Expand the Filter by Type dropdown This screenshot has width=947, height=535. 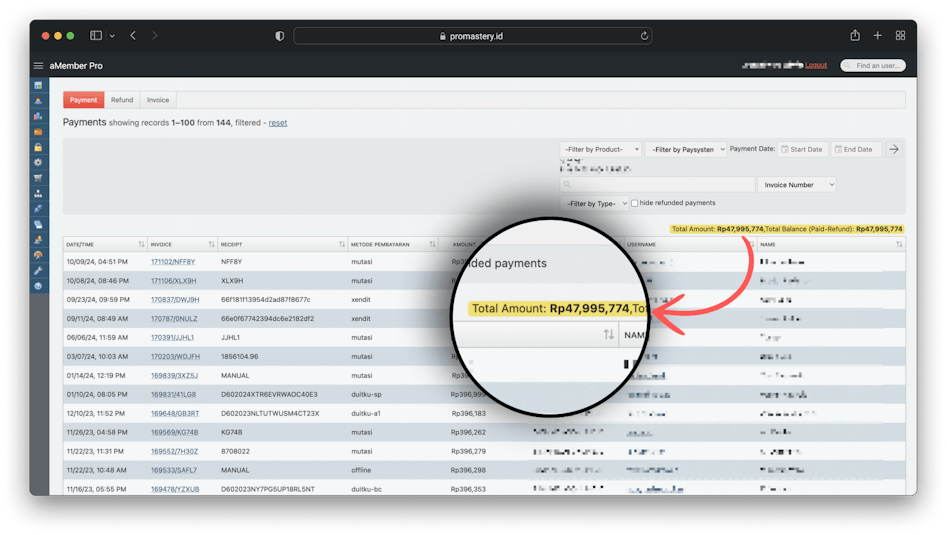coord(594,203)
